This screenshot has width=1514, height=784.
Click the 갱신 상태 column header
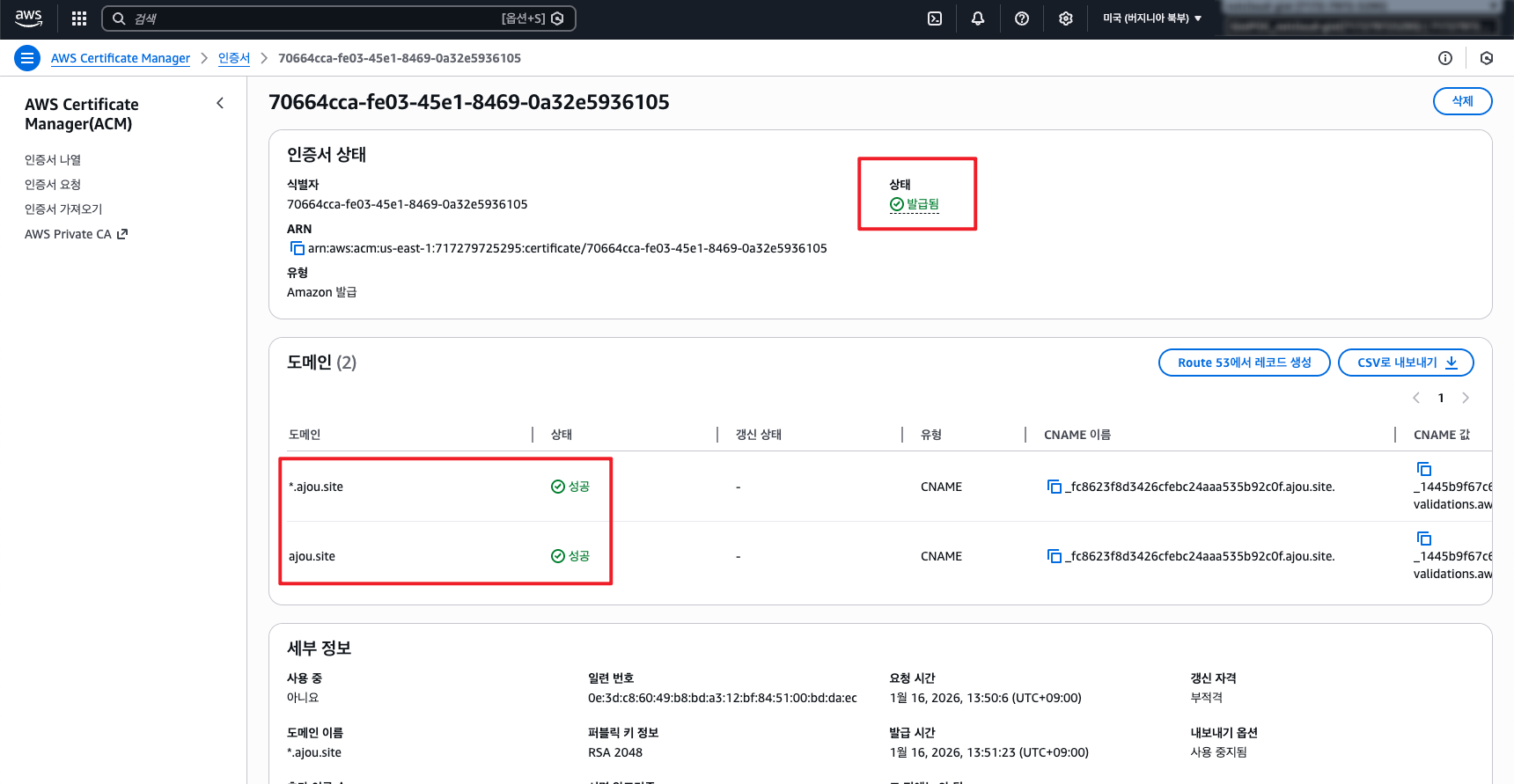759,435
